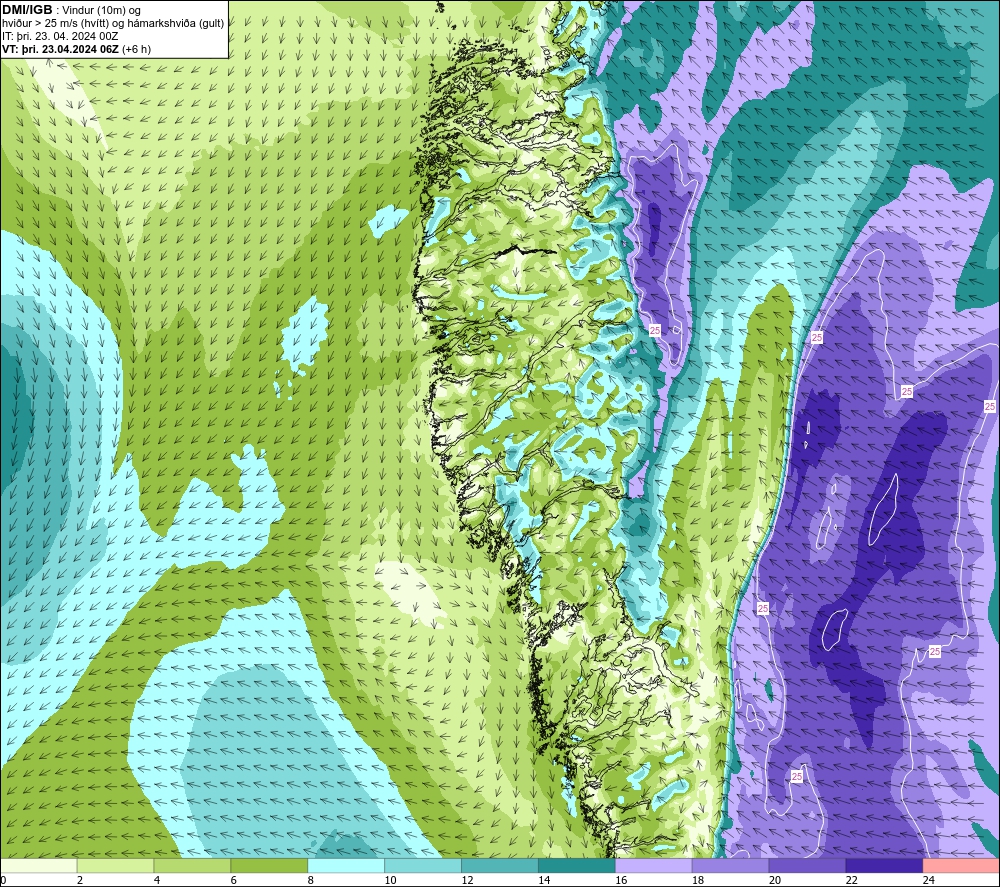Pick the 10–12 m/s light teal legend swatch
This screenshot has height=887, width=1000.
(423, 866)
